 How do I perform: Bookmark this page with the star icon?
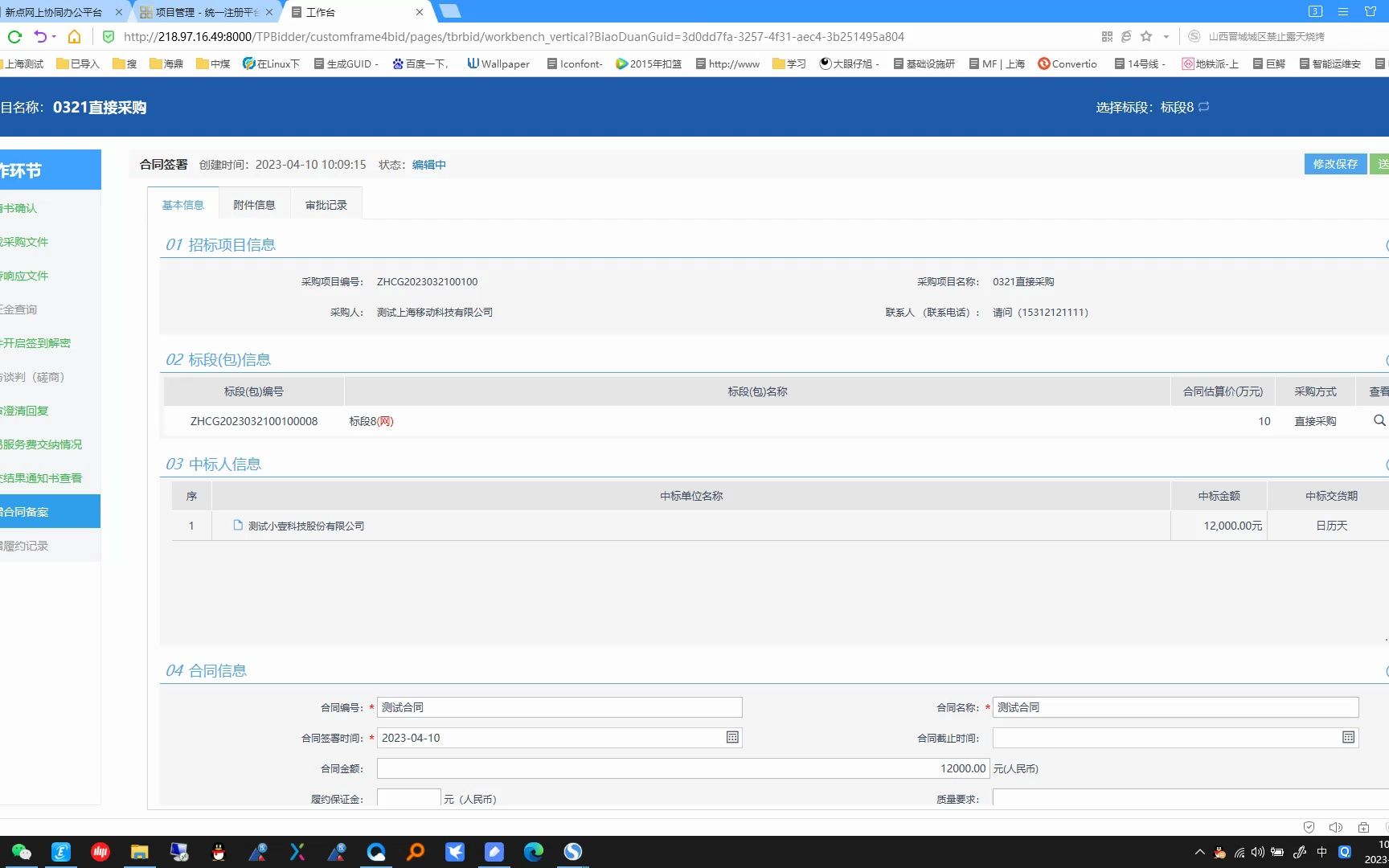1146,36
